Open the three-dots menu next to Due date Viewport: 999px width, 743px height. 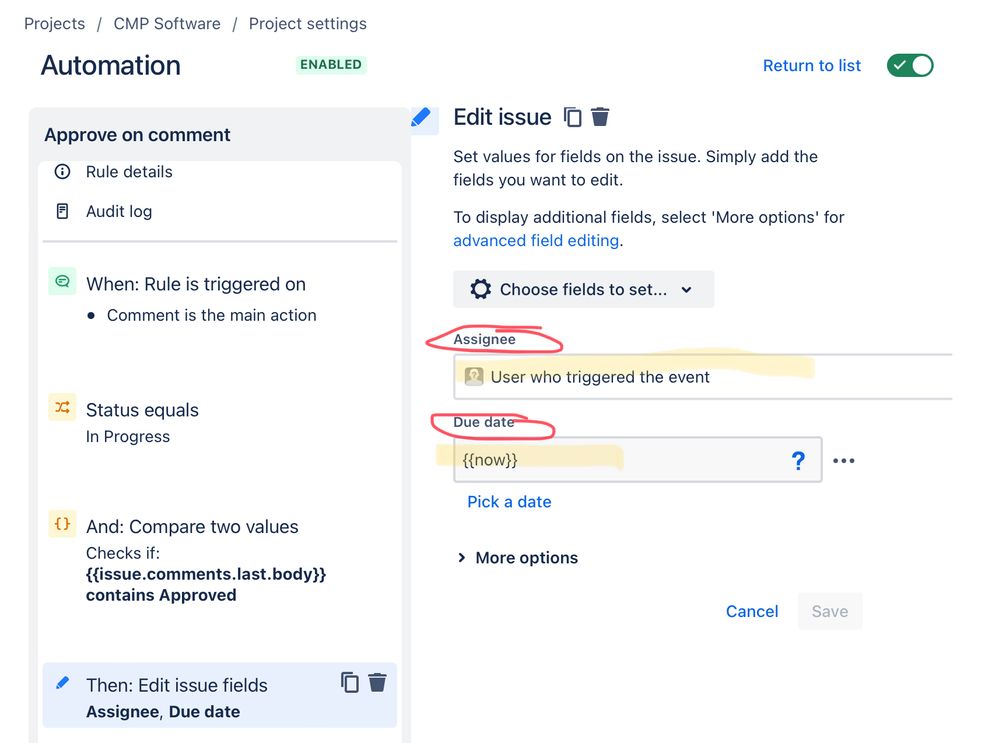pyautogui.click(x=844, y=461)
